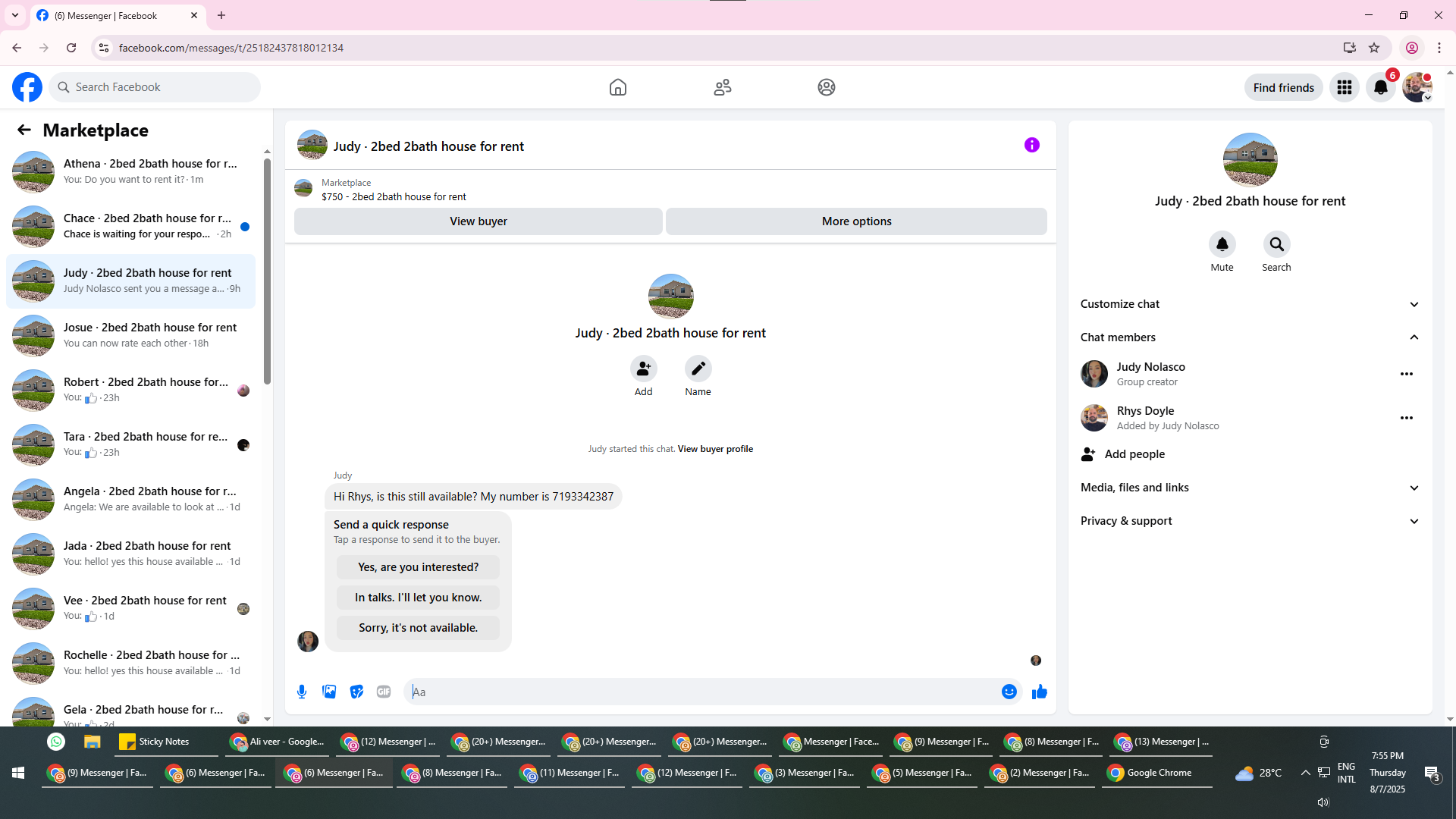This screenshot has width=1456, height=819.
Task: Send quick reply 'In talks. I'll let you know.'
Action: click(x=419, y=598)
